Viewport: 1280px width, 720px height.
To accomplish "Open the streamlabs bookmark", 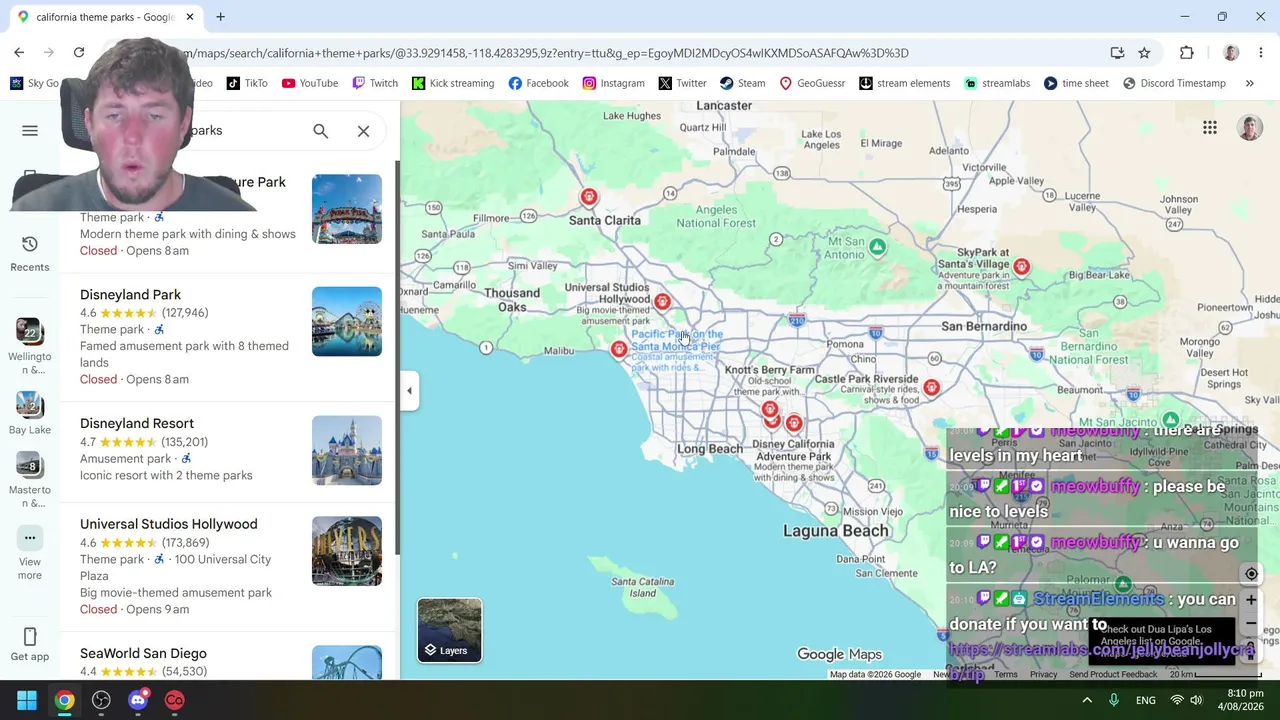I will coord(997,83).
